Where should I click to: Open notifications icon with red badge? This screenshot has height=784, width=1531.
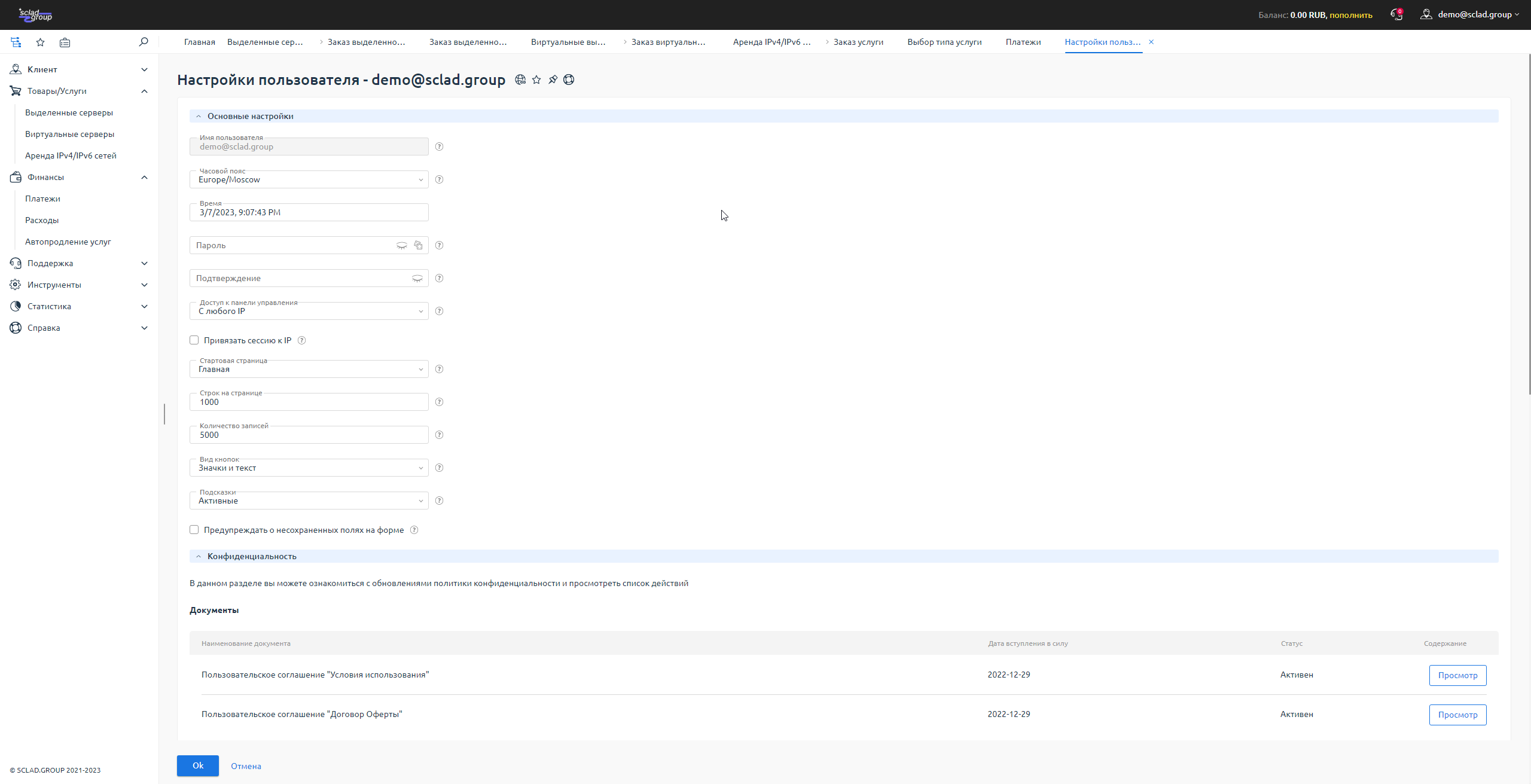click(1396, 14)
